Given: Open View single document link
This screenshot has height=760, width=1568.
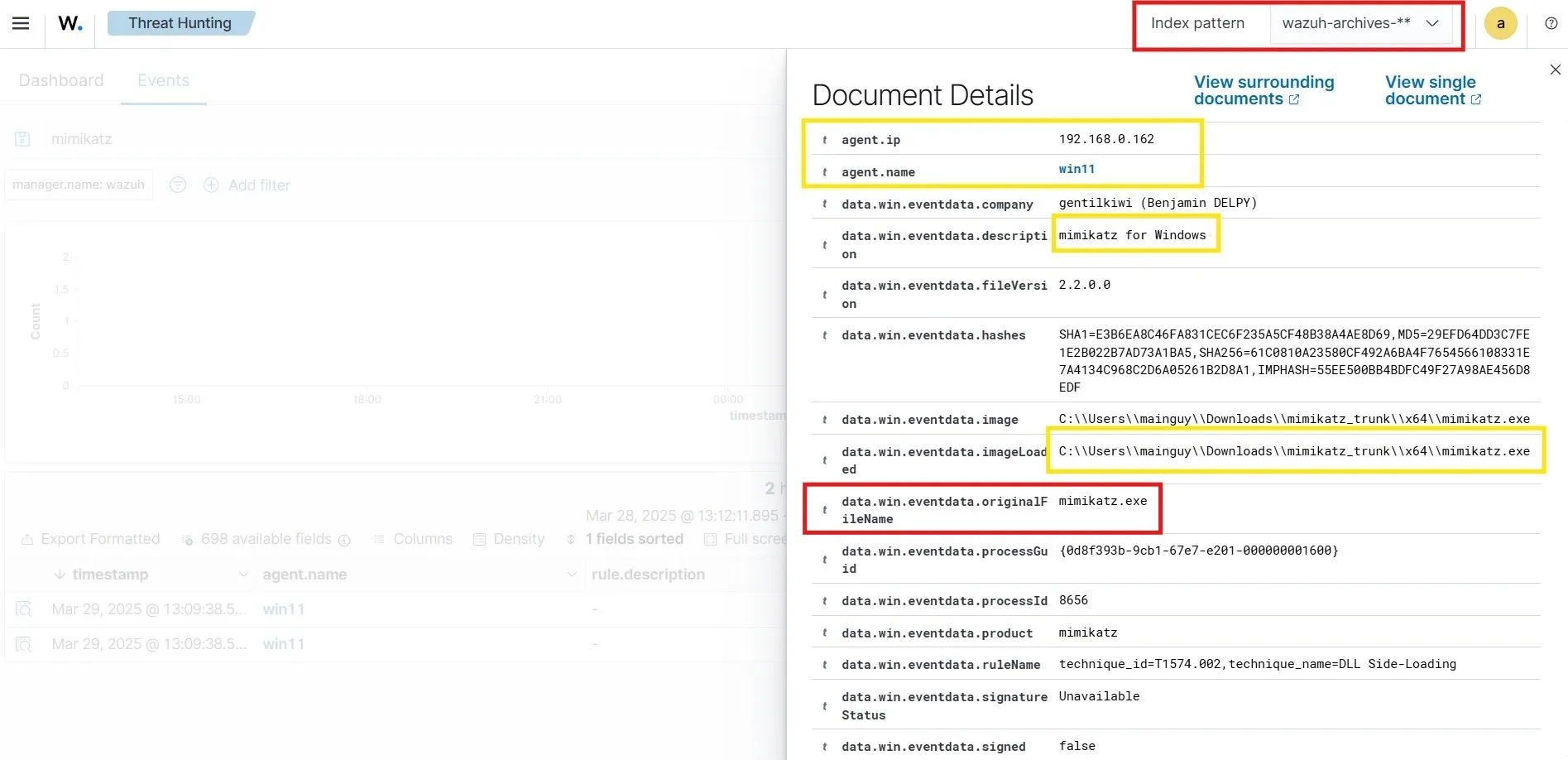Looking at the screenshot, I should (1432, 90).
